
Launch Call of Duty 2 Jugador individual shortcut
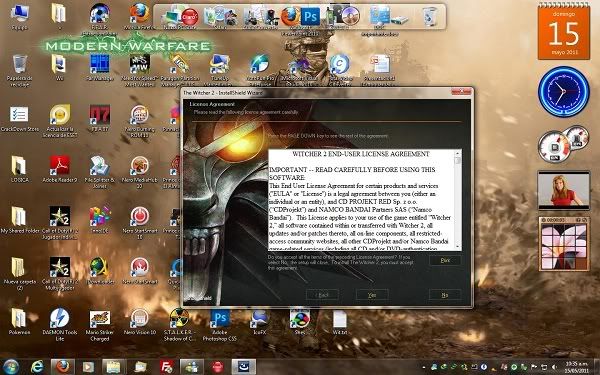point(60,223)
